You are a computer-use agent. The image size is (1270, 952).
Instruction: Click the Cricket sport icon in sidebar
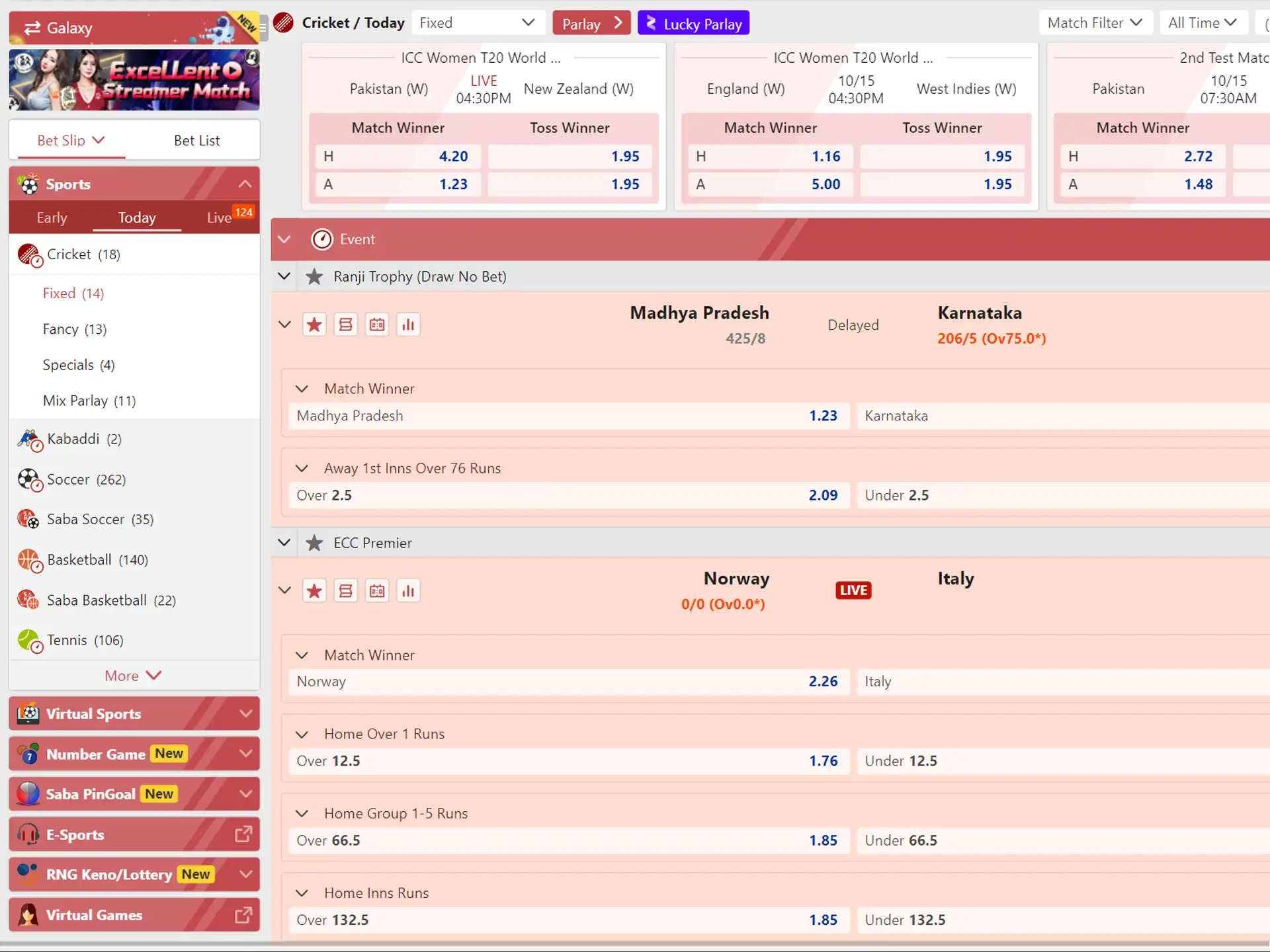click(x=30, y=255)
